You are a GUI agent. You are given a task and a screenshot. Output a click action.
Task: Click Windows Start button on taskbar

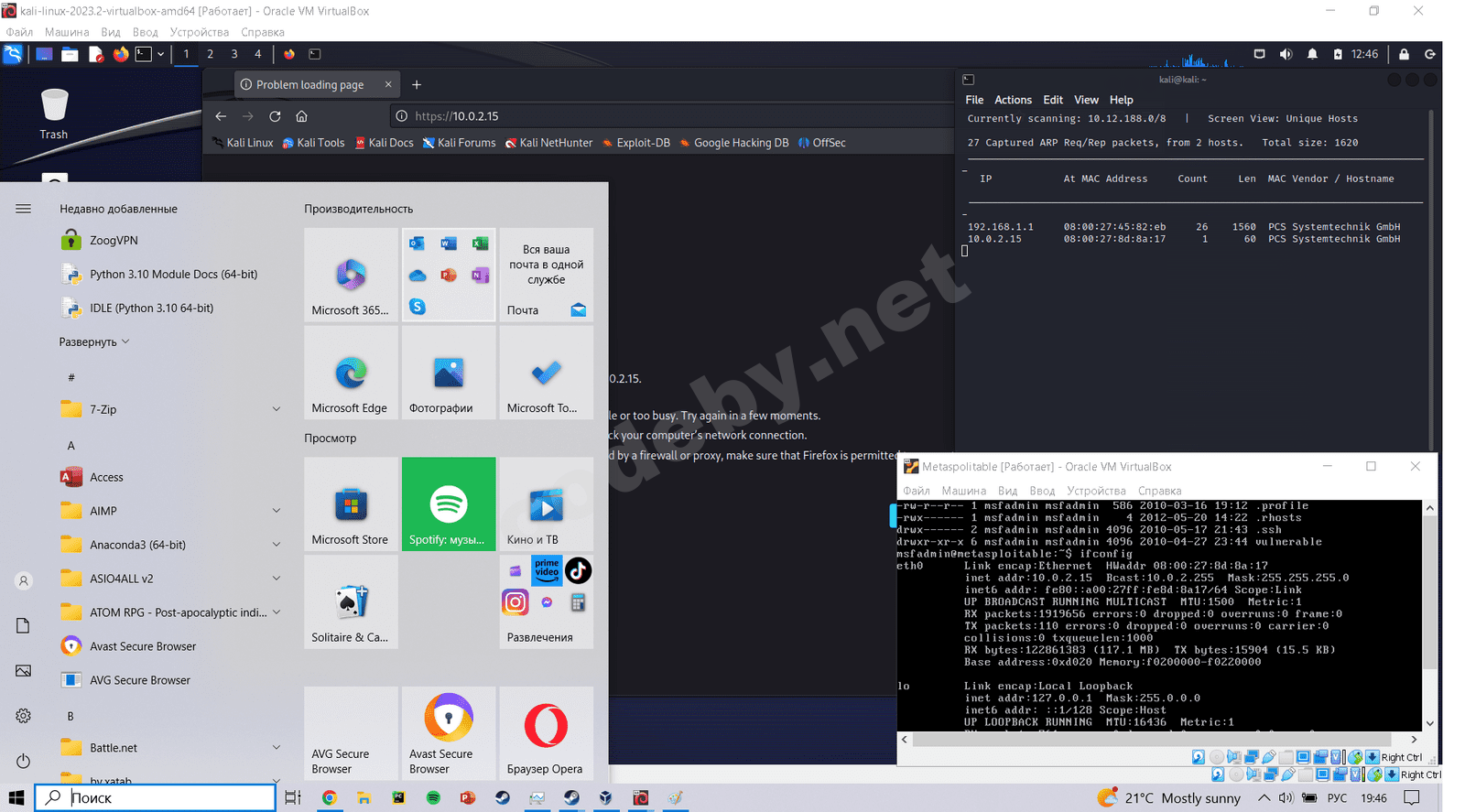[16, 797]
